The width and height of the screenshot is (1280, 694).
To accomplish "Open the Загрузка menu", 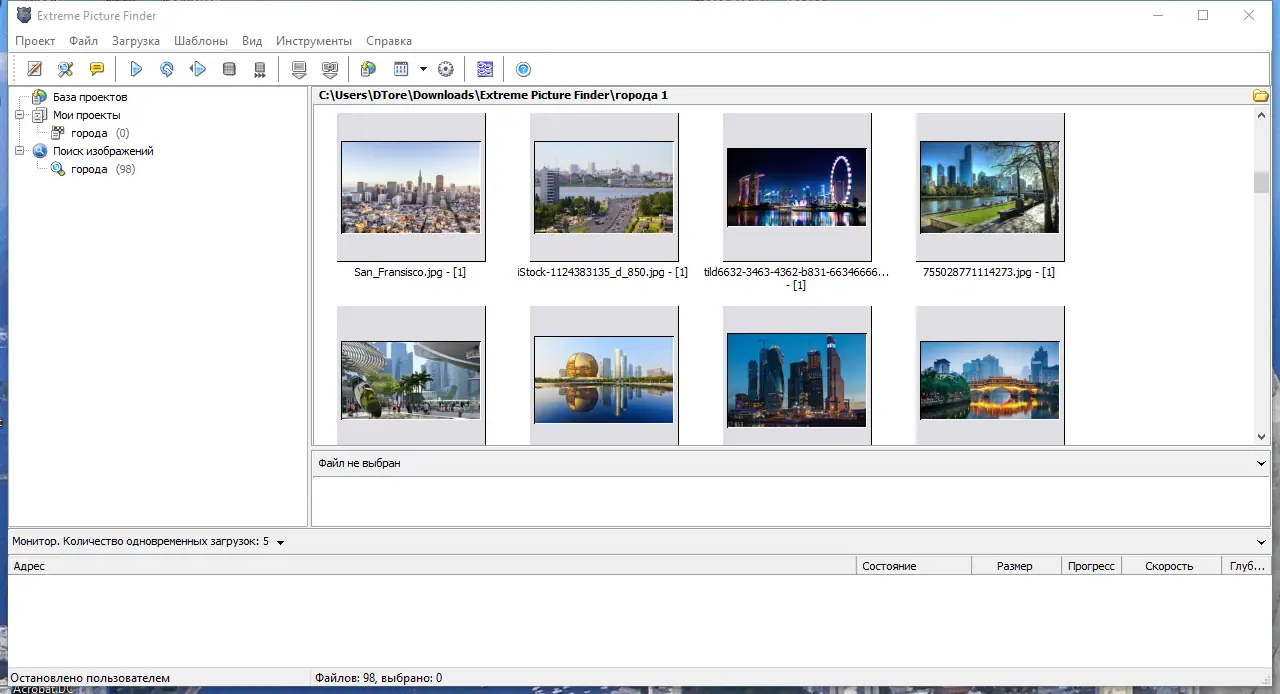I will click(x=136, y=41).
